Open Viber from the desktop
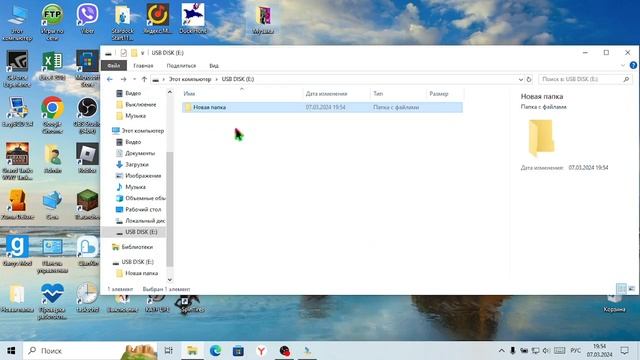This screenshot has height=360, width=640. (87, 18)
